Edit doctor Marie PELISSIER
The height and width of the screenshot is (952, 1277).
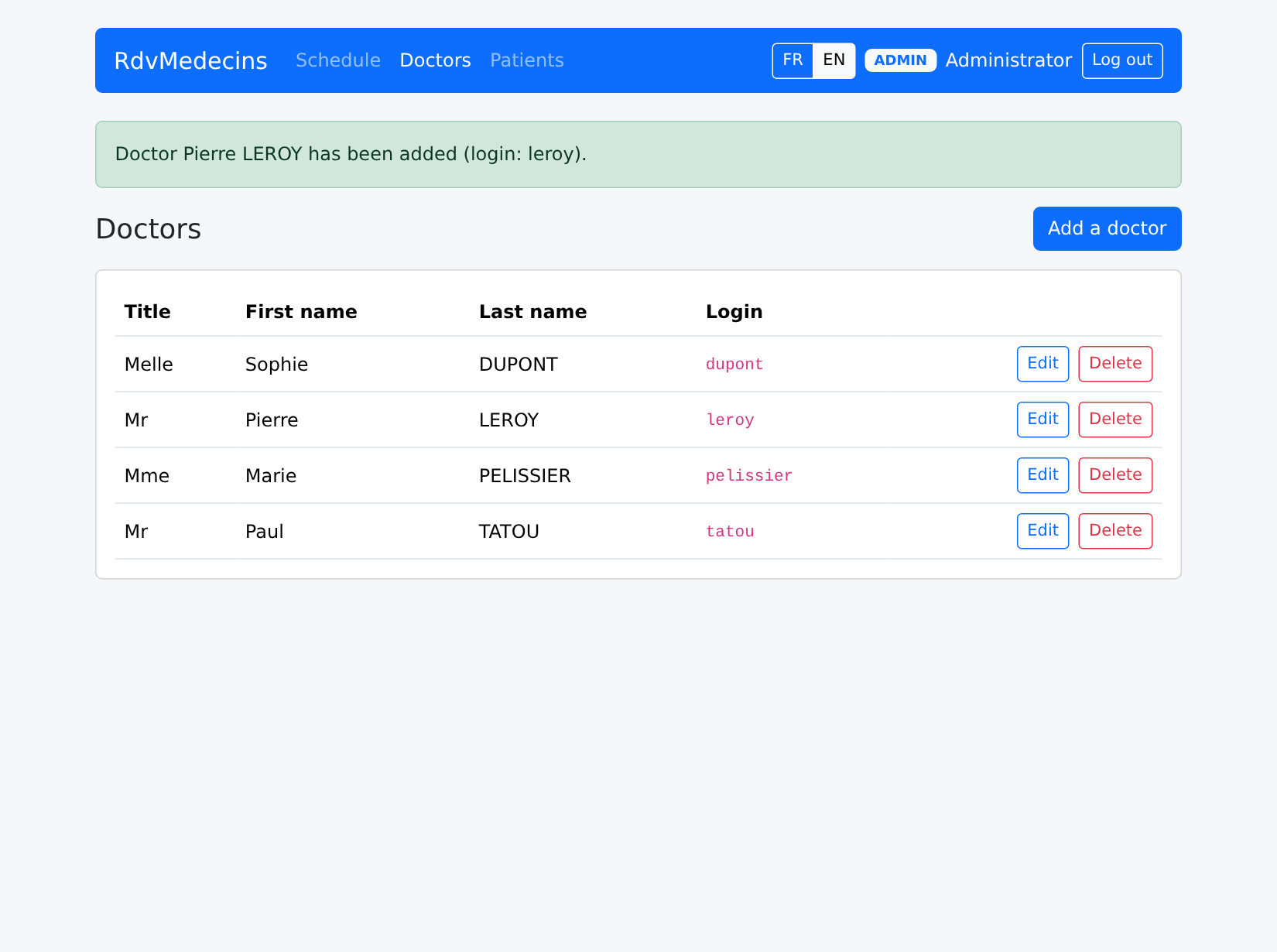pyautogui.click(x=1042, y=475)
